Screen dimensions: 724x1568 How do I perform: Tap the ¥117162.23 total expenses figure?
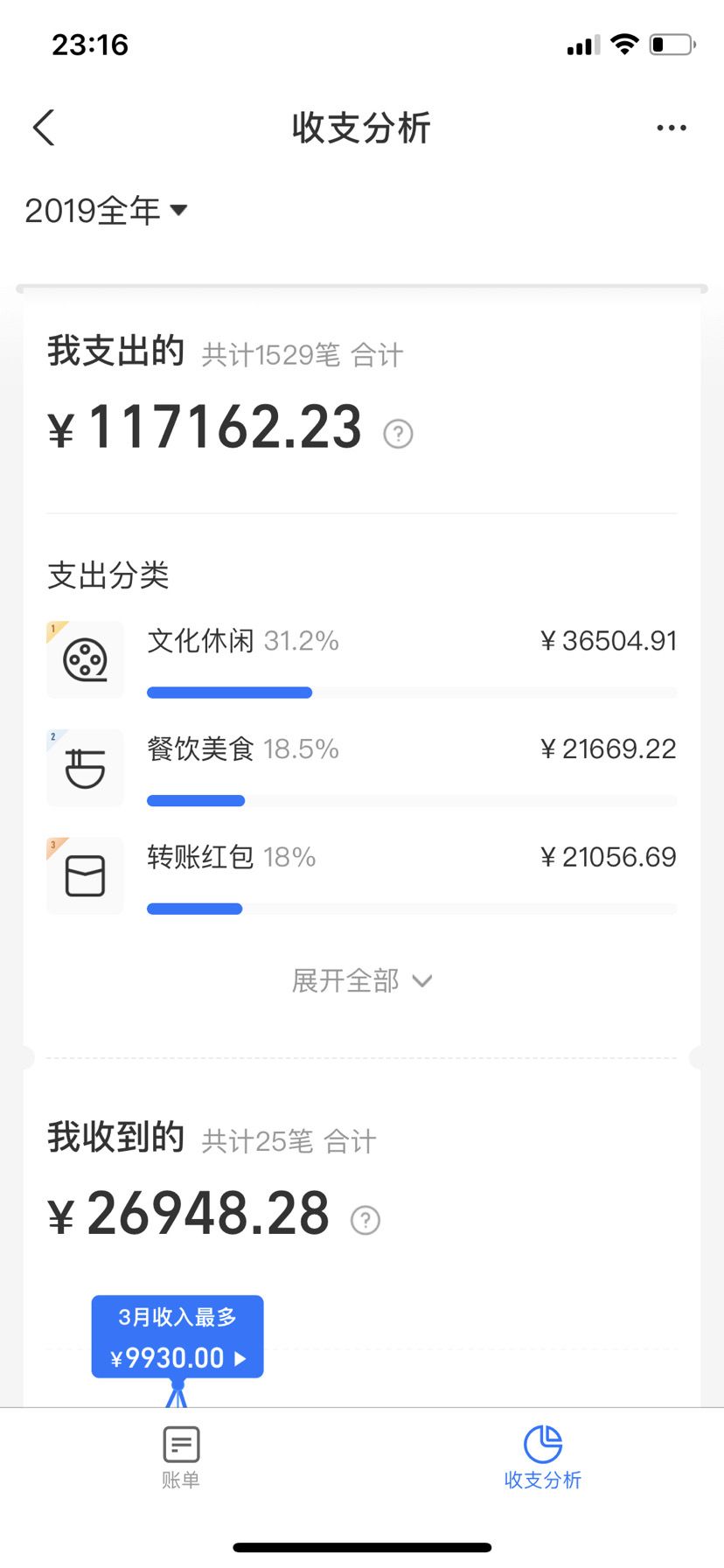pos(205,428)
